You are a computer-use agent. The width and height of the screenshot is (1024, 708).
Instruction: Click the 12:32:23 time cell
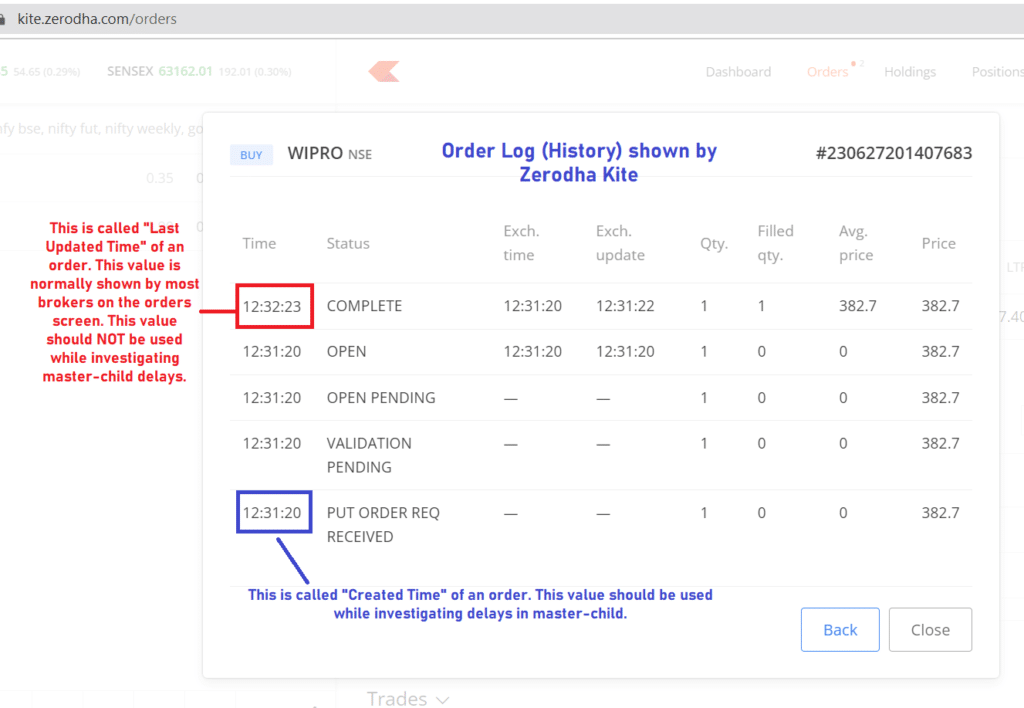coord(272,306)
